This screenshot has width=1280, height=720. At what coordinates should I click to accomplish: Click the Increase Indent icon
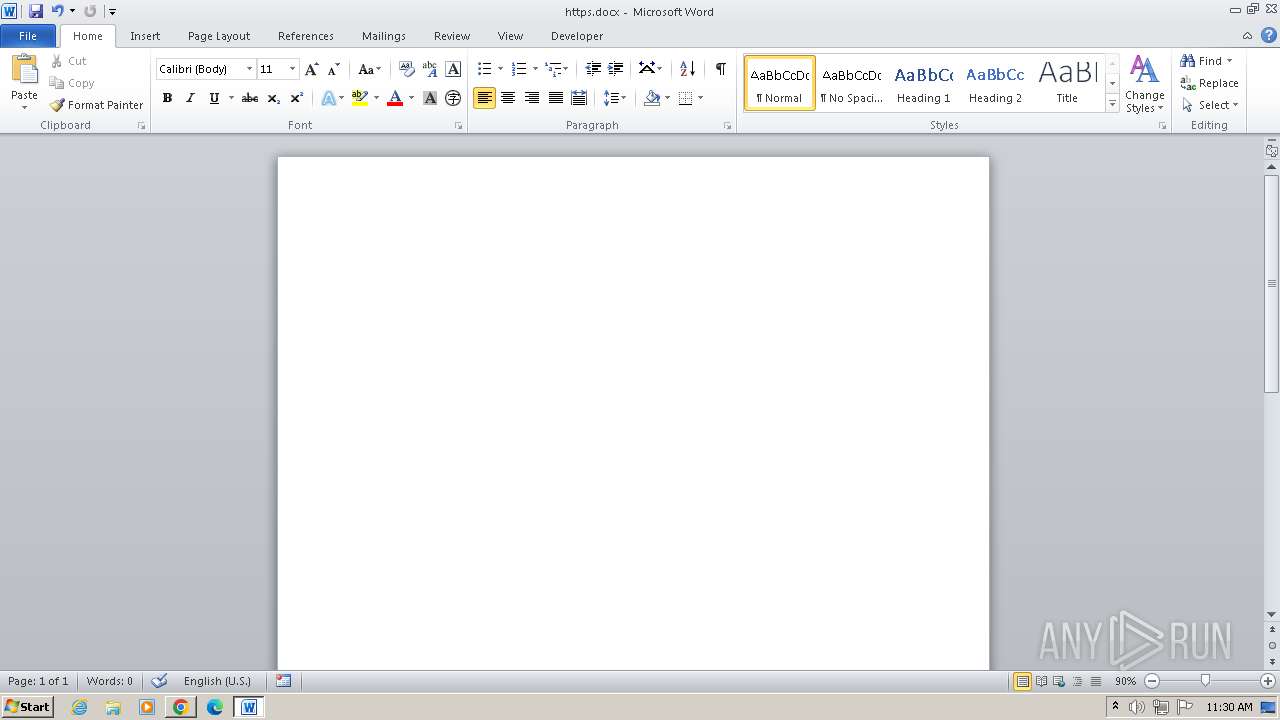point(616,69)
